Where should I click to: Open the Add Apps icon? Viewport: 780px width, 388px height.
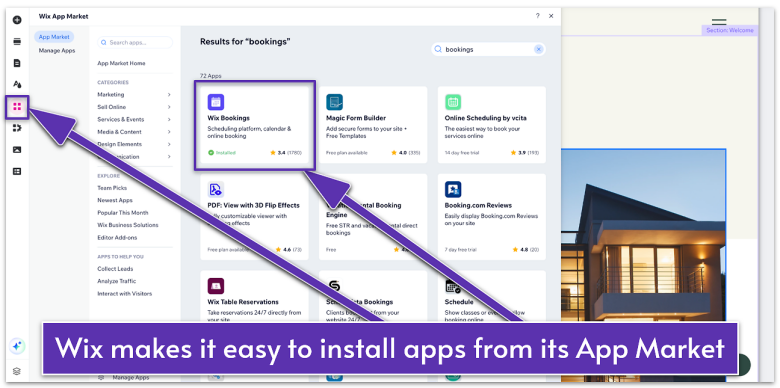point(17,106)
